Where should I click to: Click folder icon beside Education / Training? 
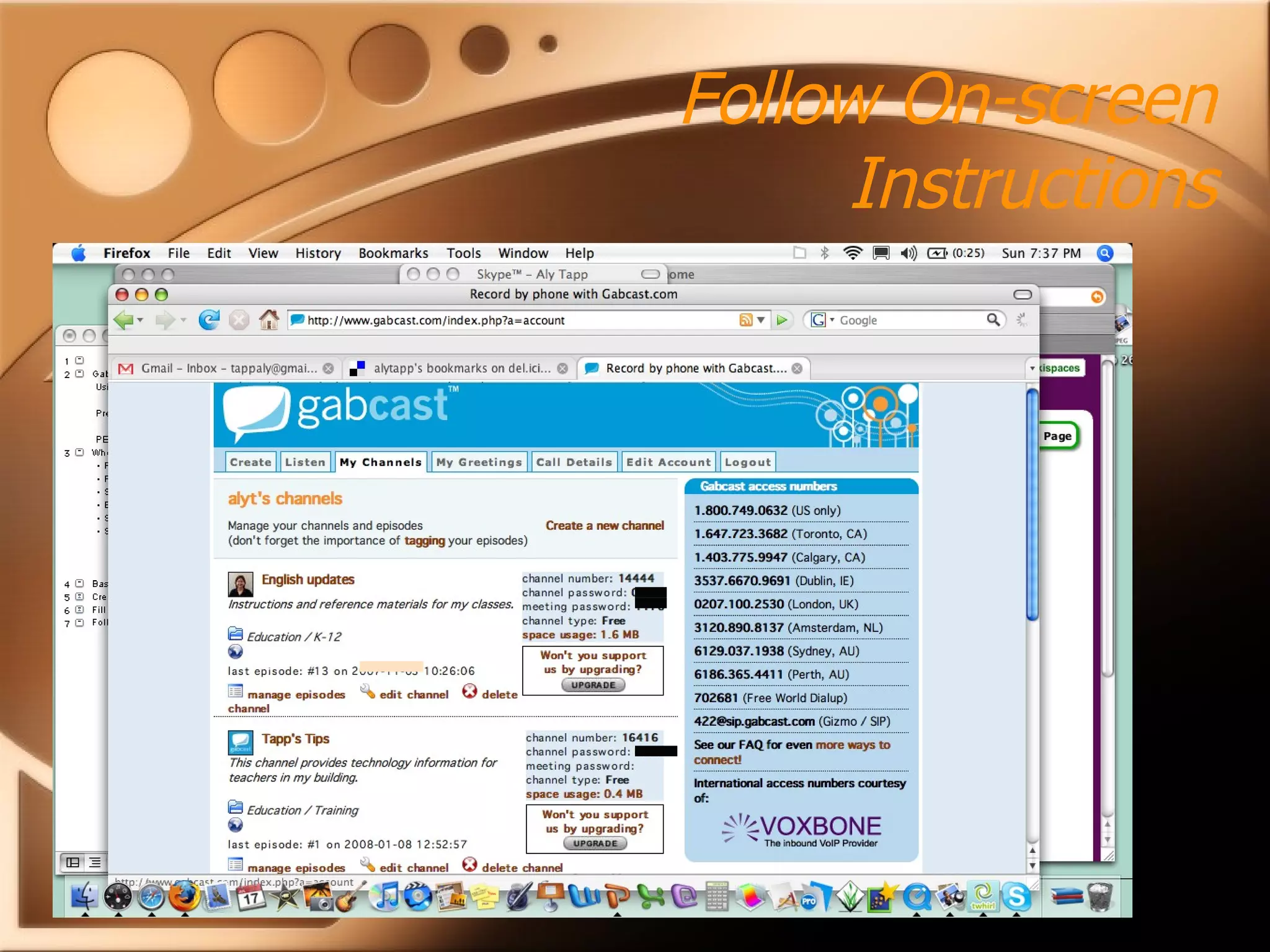(235, 807)
